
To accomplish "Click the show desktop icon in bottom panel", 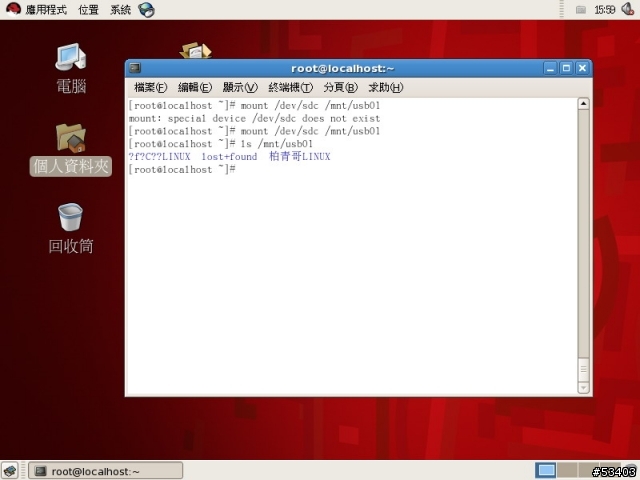I will (x=10, y=471).
